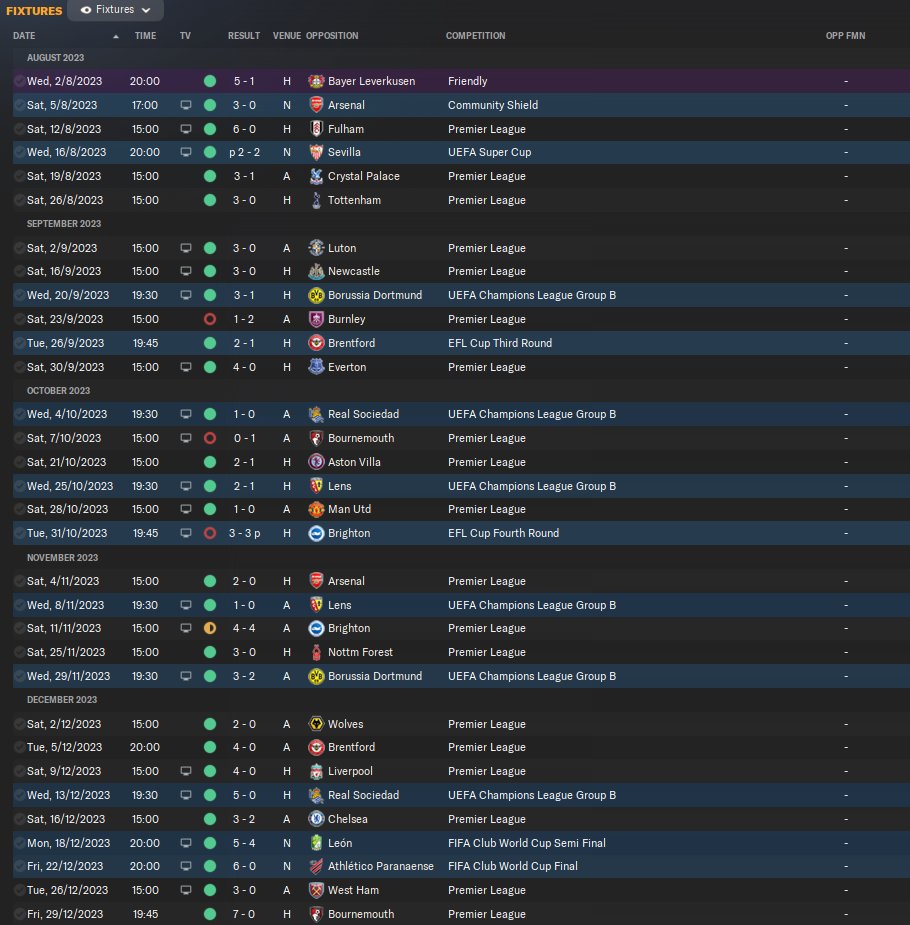This screenshot has height=925, width=910.
Task: Toggle the checkmark on Tue, 31/10/2023 row
Action: pos(19,533)
